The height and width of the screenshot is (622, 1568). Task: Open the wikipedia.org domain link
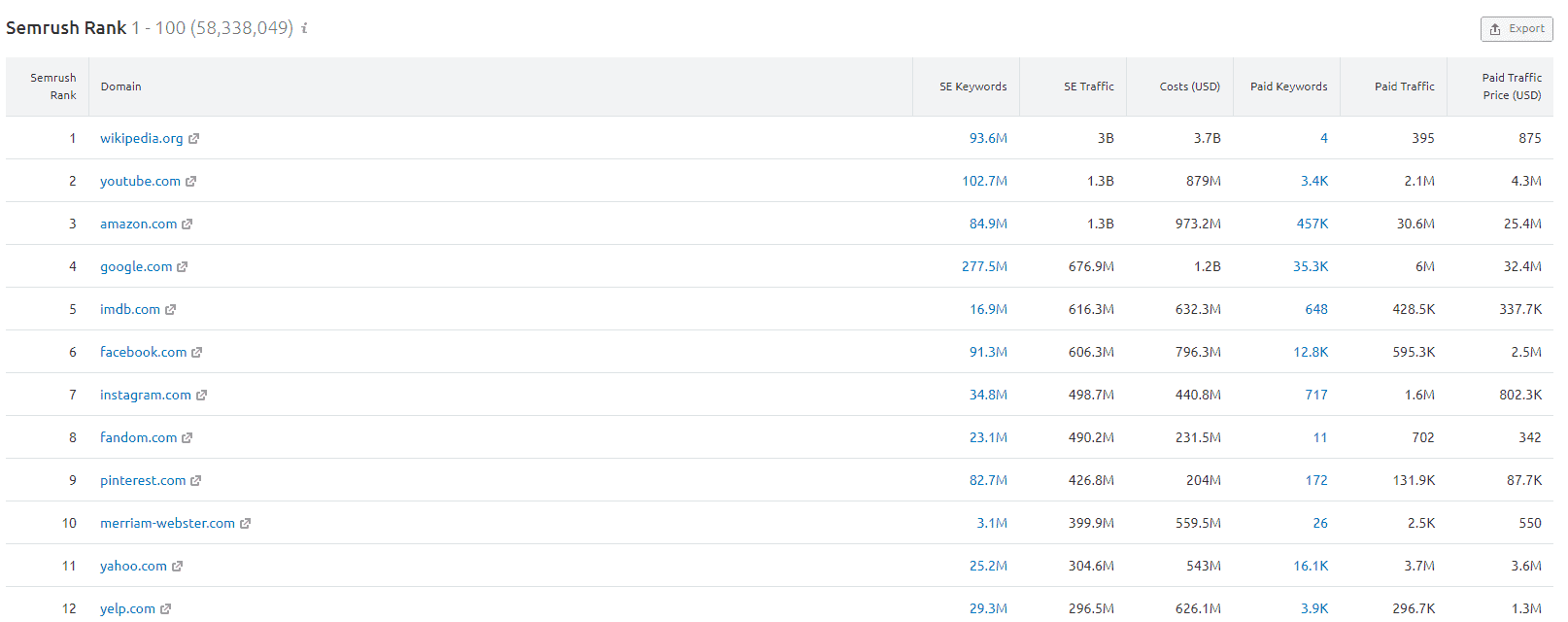point(142,138)
